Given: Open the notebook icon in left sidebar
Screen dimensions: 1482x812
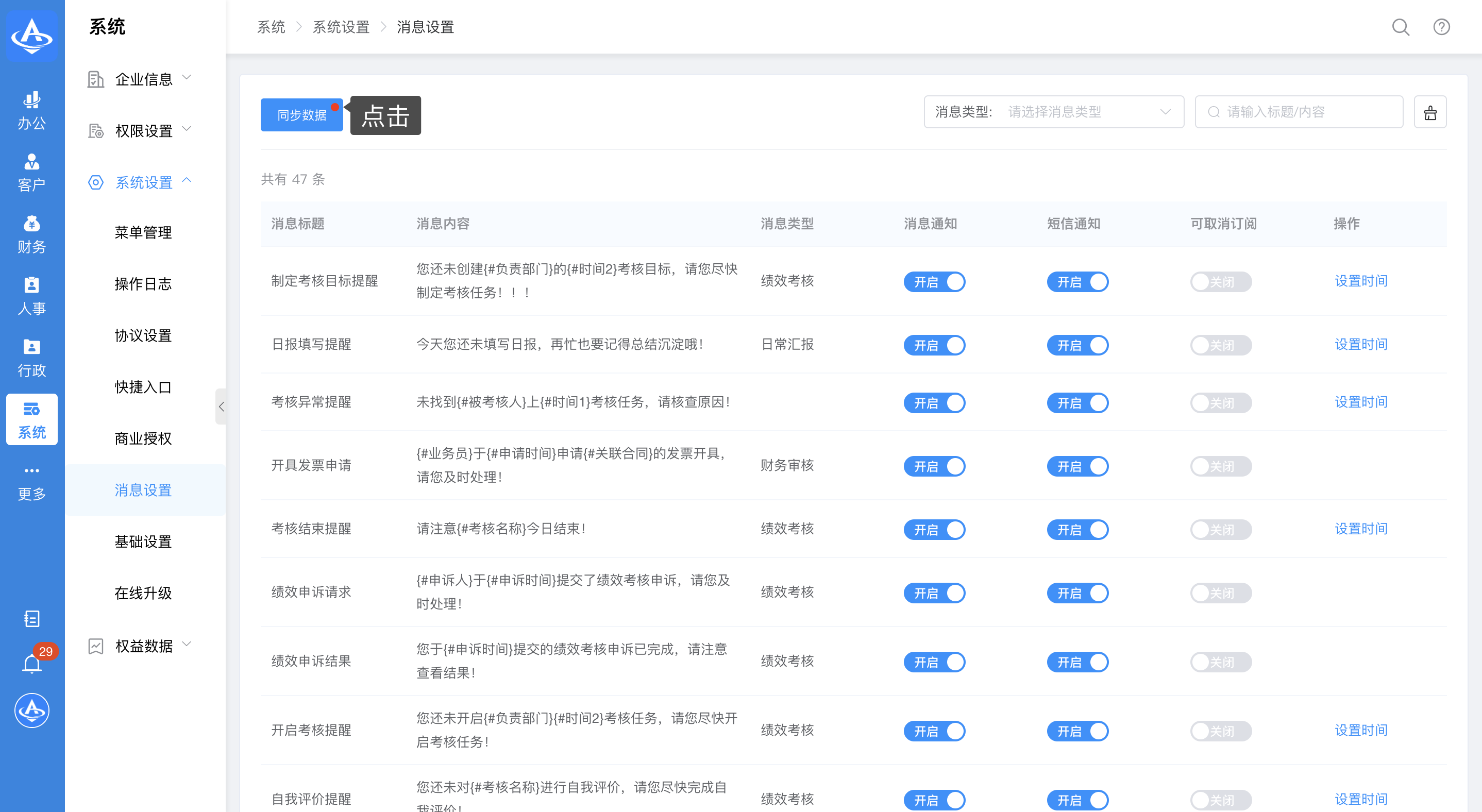Looking at the screenshot, I should click(x=31, y=618).
